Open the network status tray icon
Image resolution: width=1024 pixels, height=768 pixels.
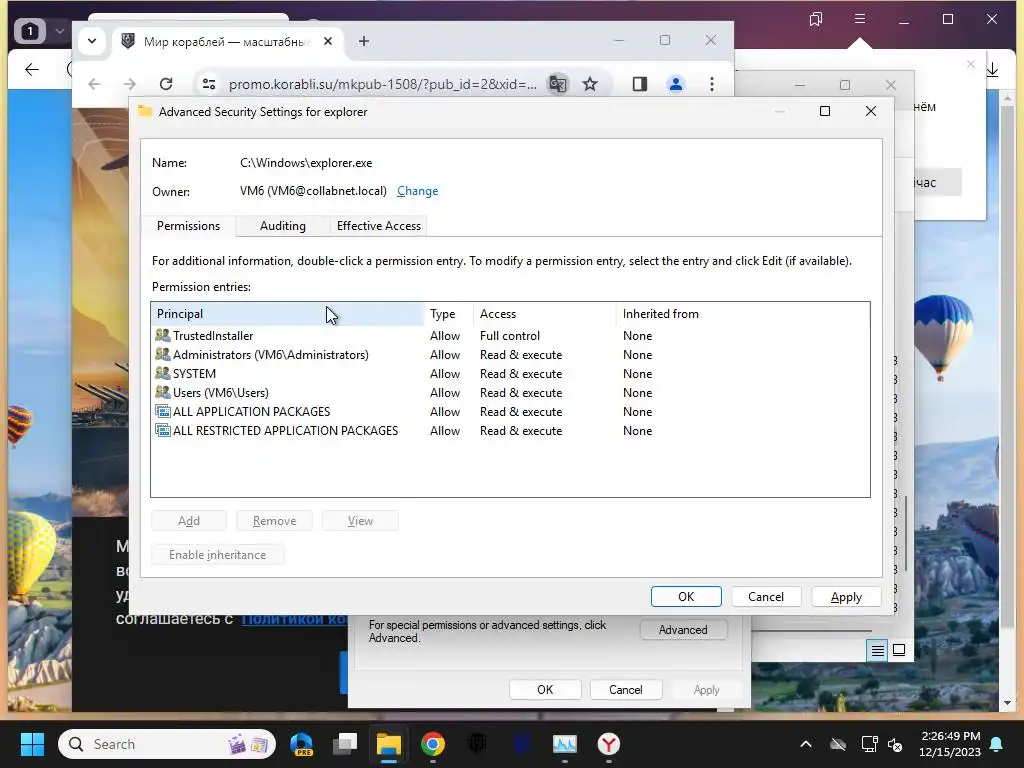click(x=870, y=744)
